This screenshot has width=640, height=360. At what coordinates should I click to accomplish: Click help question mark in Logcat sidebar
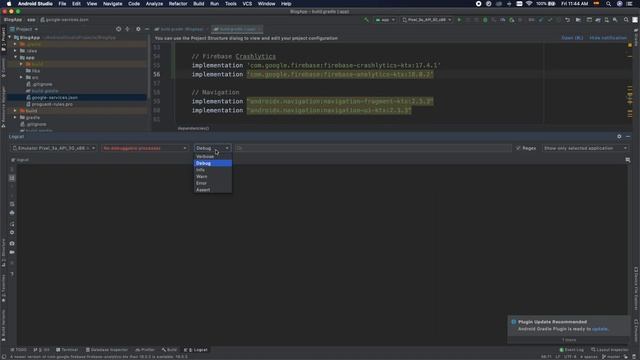[x=12, y=274]
